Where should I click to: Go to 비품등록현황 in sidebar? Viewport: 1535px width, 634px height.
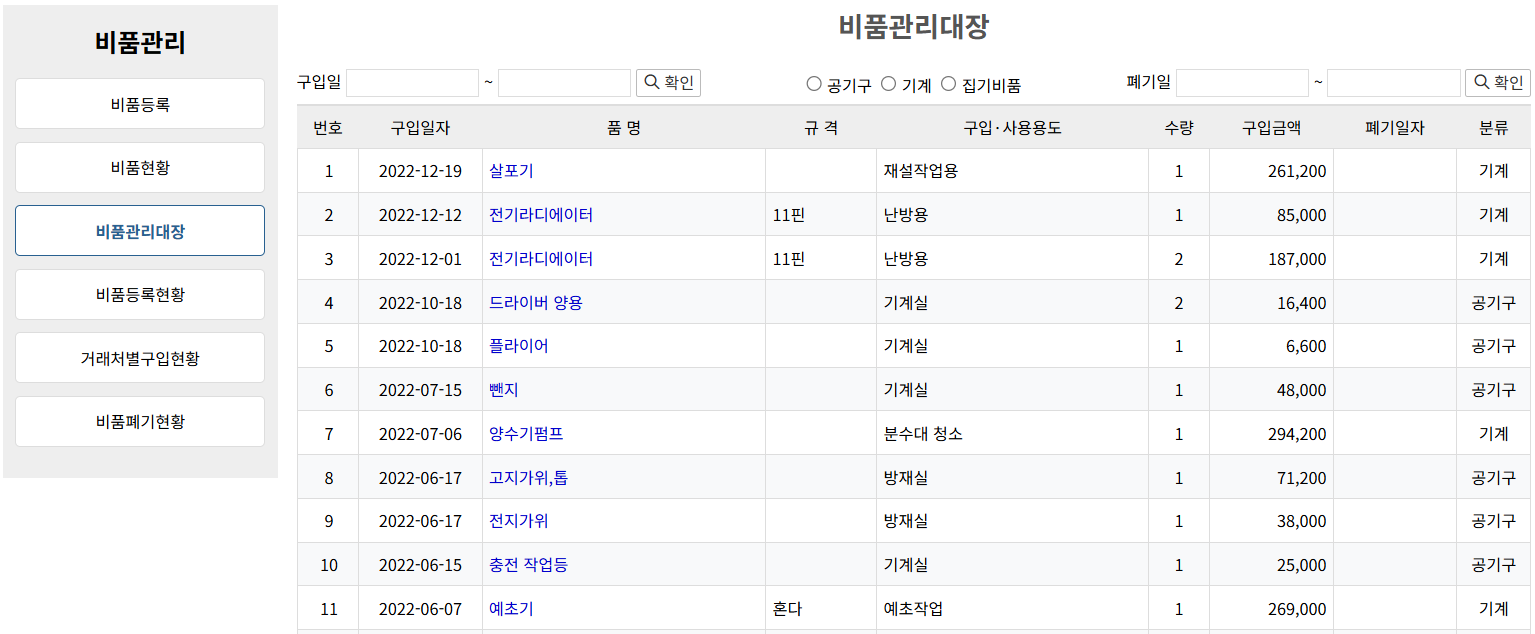point(140,295)
